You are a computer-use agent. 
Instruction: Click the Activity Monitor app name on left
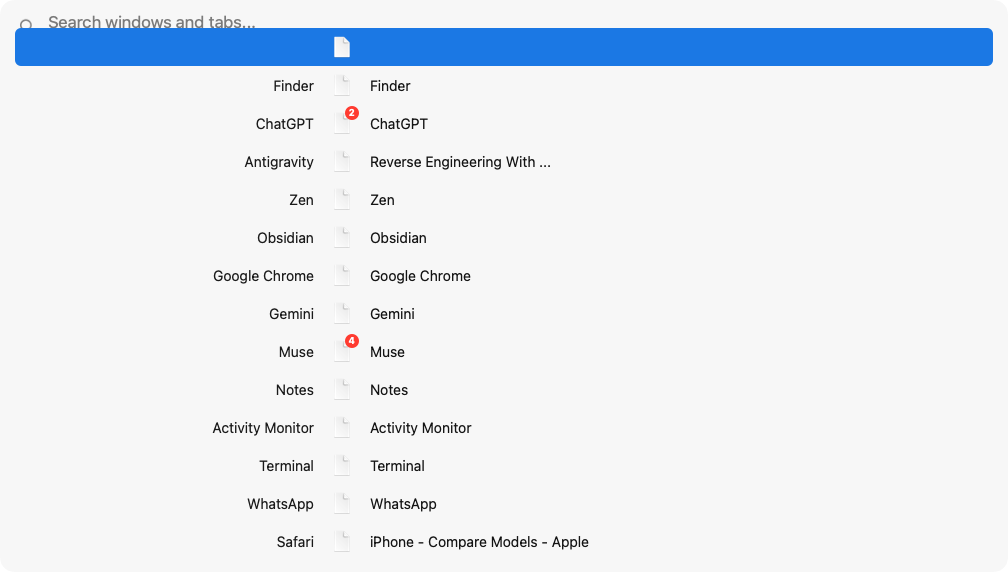[263, 427]
